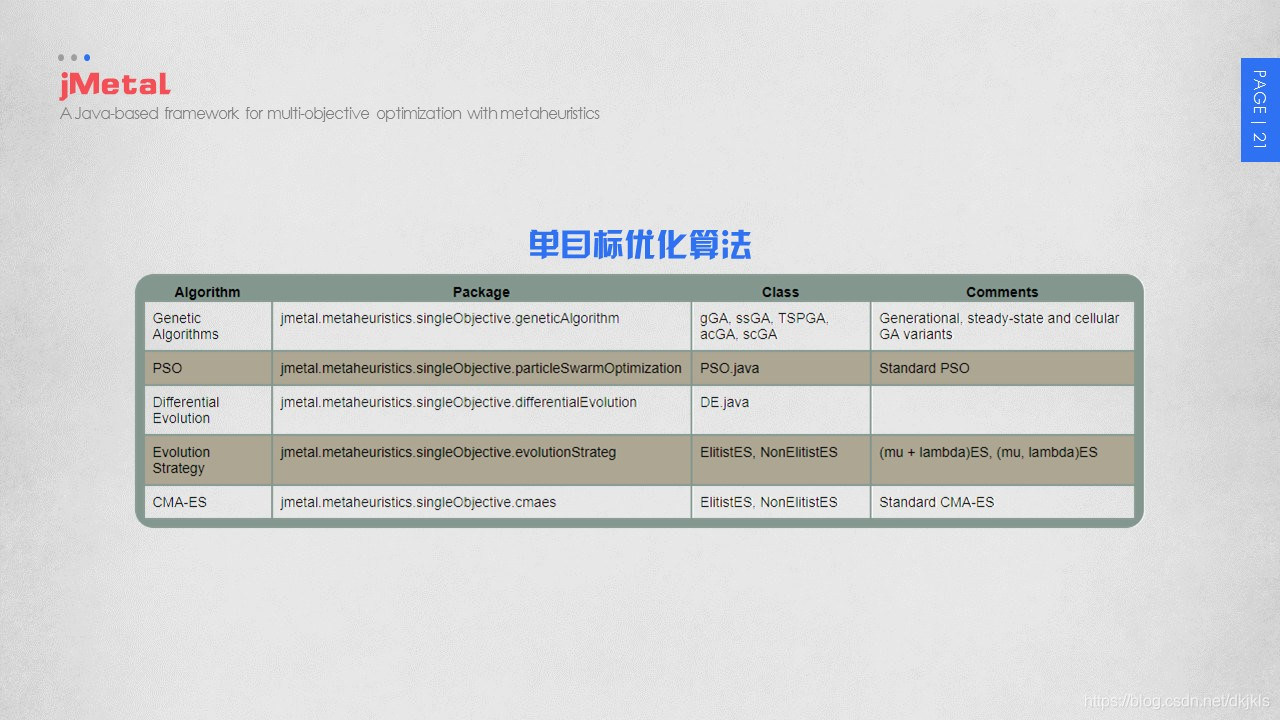Select the Standard PSO comment cell
Viewport: 1280px width, 720px height.
tap(1002, 368)
